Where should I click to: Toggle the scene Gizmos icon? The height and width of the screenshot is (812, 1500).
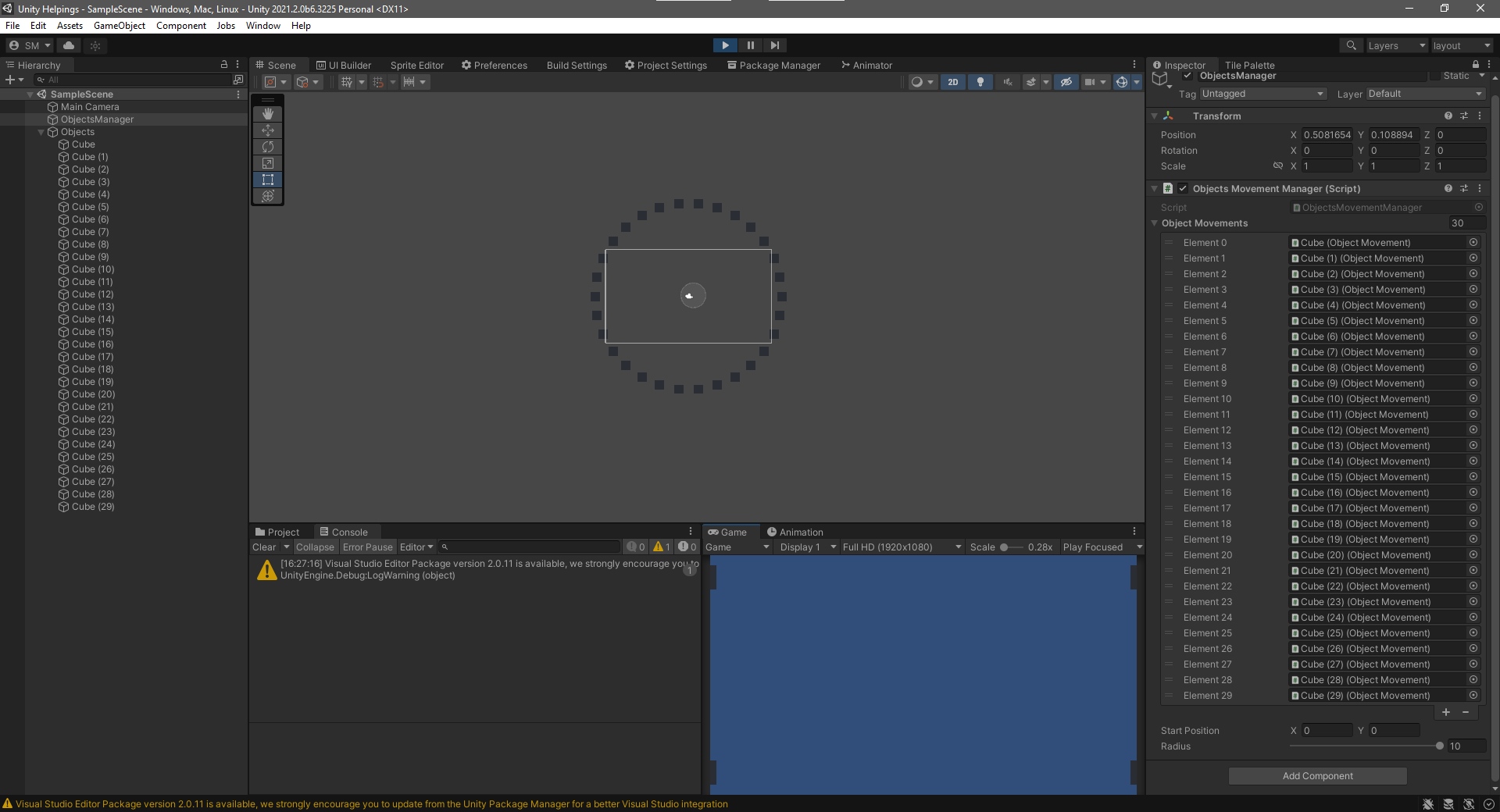coord(1122,82)
